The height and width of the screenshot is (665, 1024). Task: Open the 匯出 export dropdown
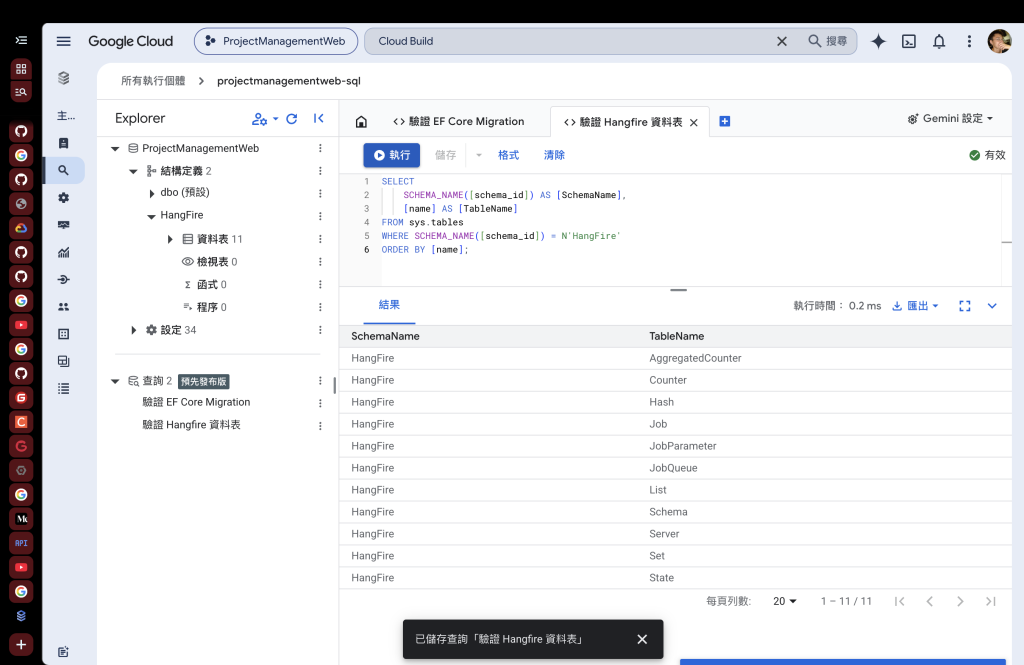tap(916, 306)
